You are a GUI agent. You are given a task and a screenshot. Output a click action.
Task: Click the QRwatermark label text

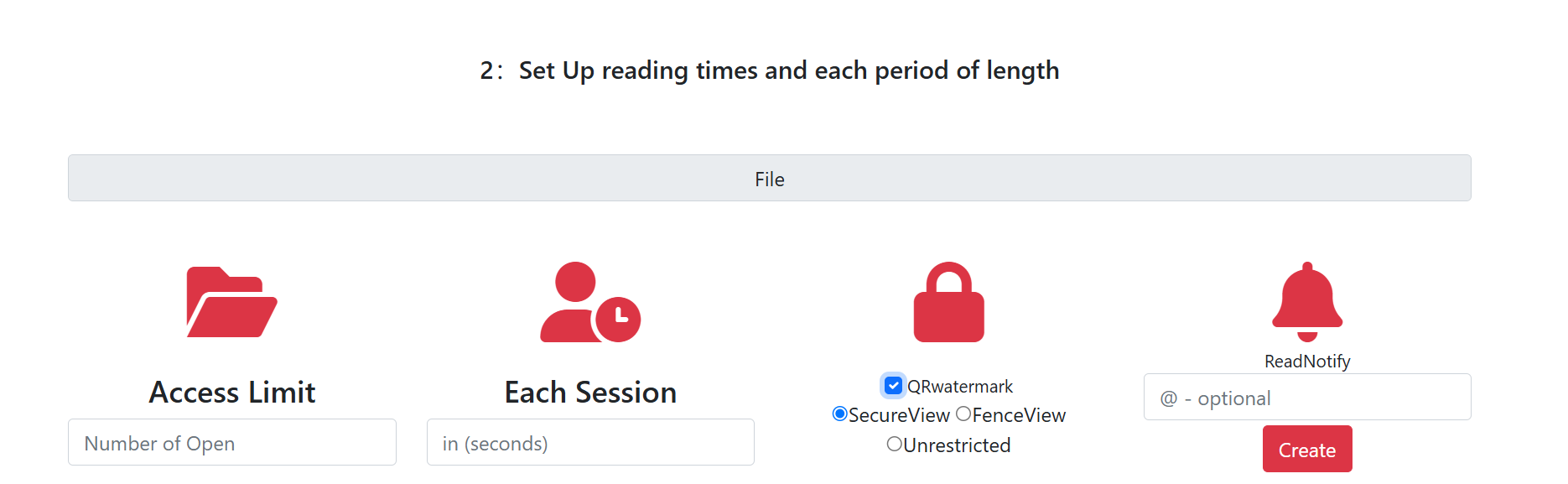(960, 387)
